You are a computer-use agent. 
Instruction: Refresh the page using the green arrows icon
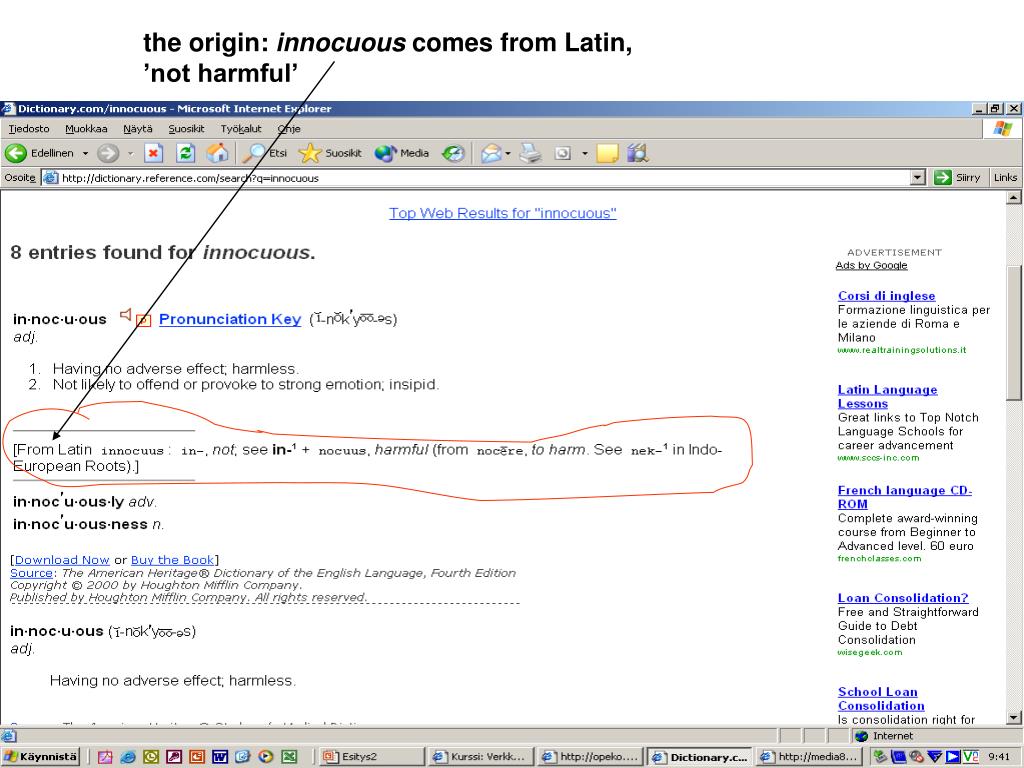[x=185, y=153]
